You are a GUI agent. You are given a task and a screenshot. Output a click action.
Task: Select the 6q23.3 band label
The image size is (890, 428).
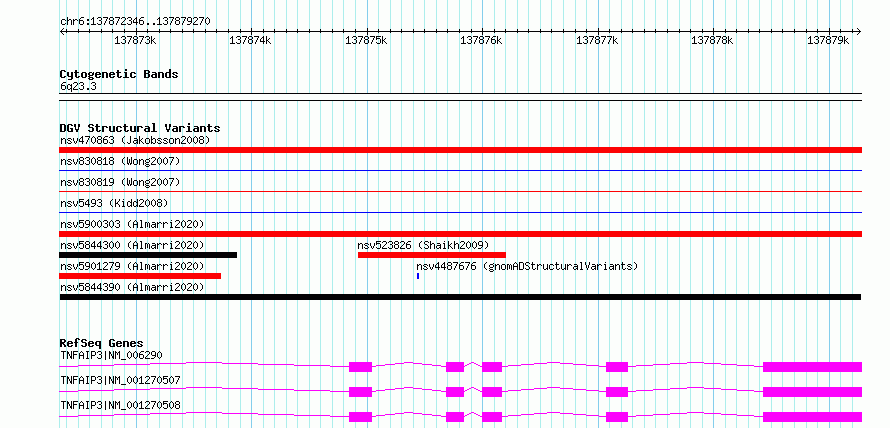pyautogui.click(x=77, y=86)
